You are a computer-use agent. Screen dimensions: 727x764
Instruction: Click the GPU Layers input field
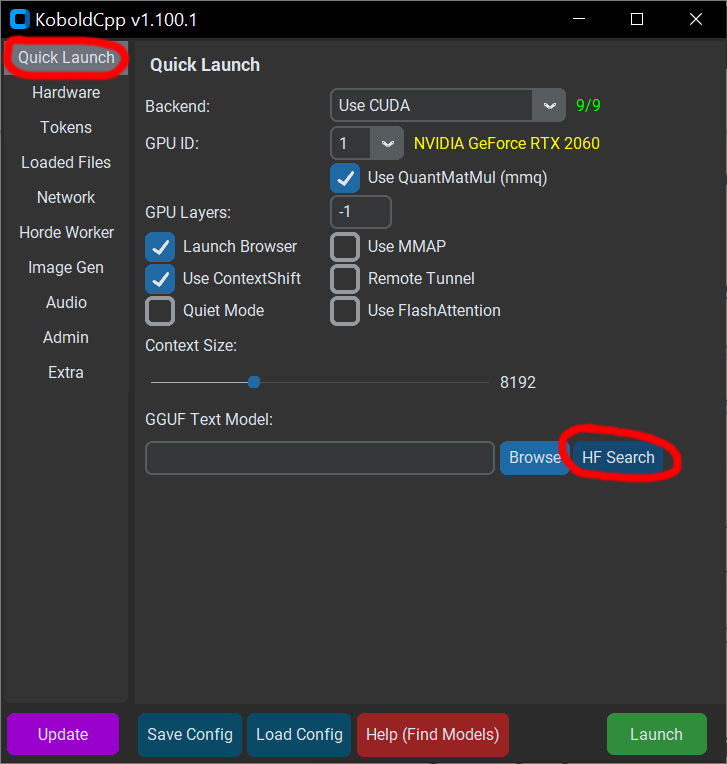(360, 212)
